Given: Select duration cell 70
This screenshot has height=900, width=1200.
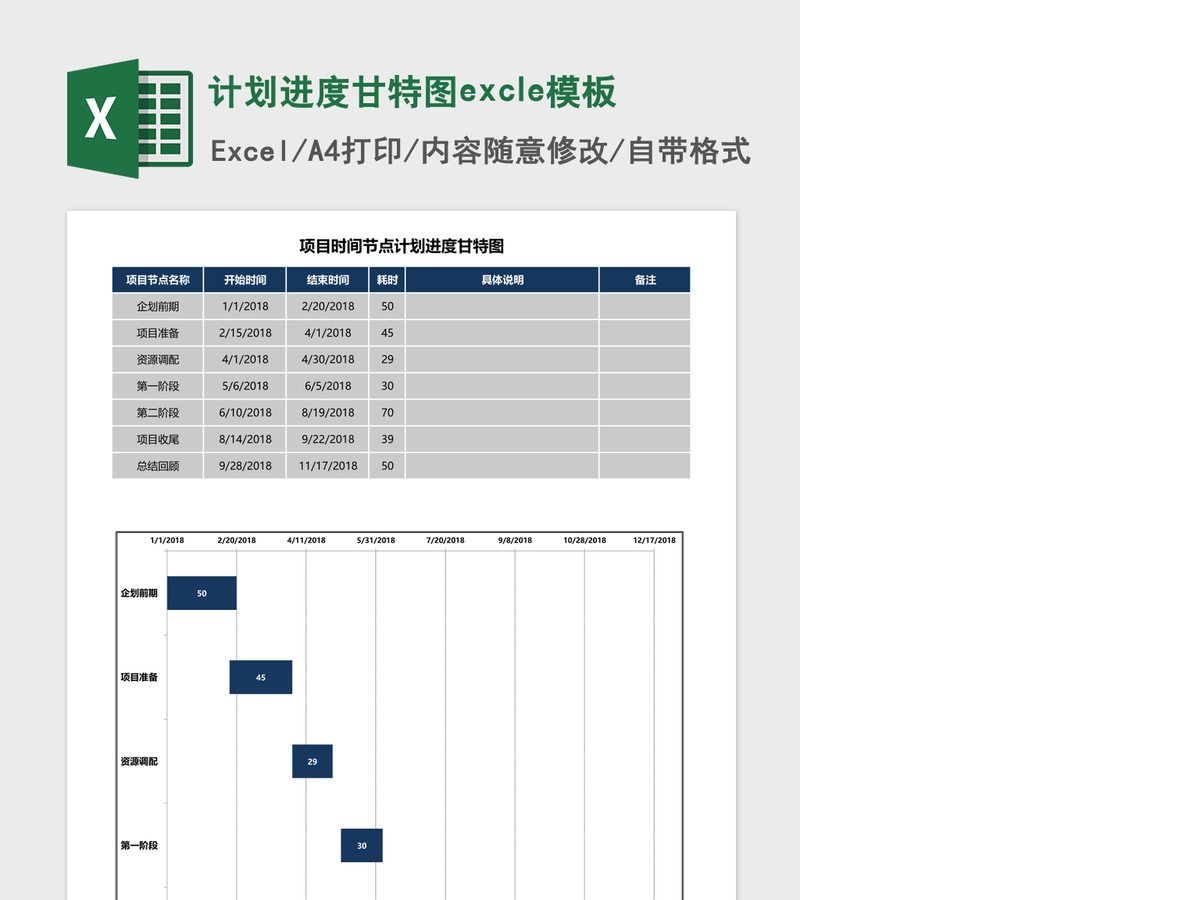Looking at the screenshot, I should [387, 413].
